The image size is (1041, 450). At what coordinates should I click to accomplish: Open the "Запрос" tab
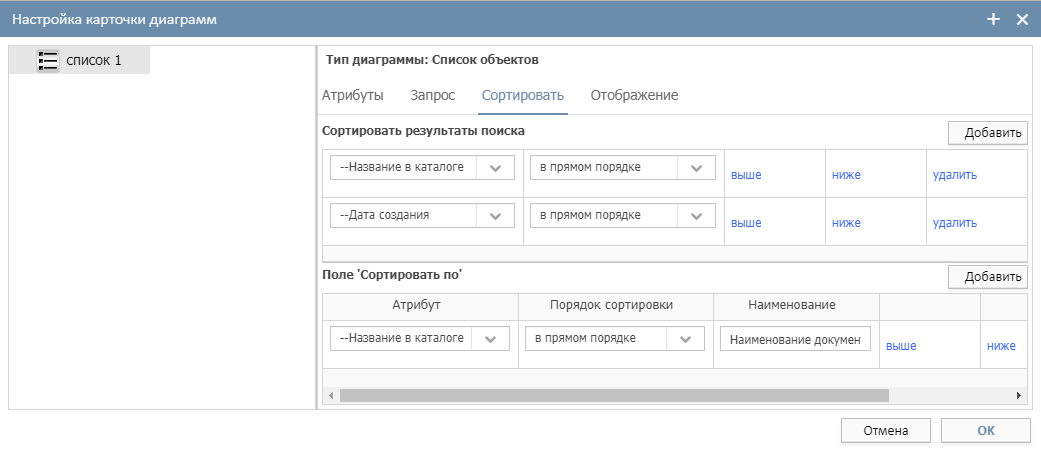432,95
